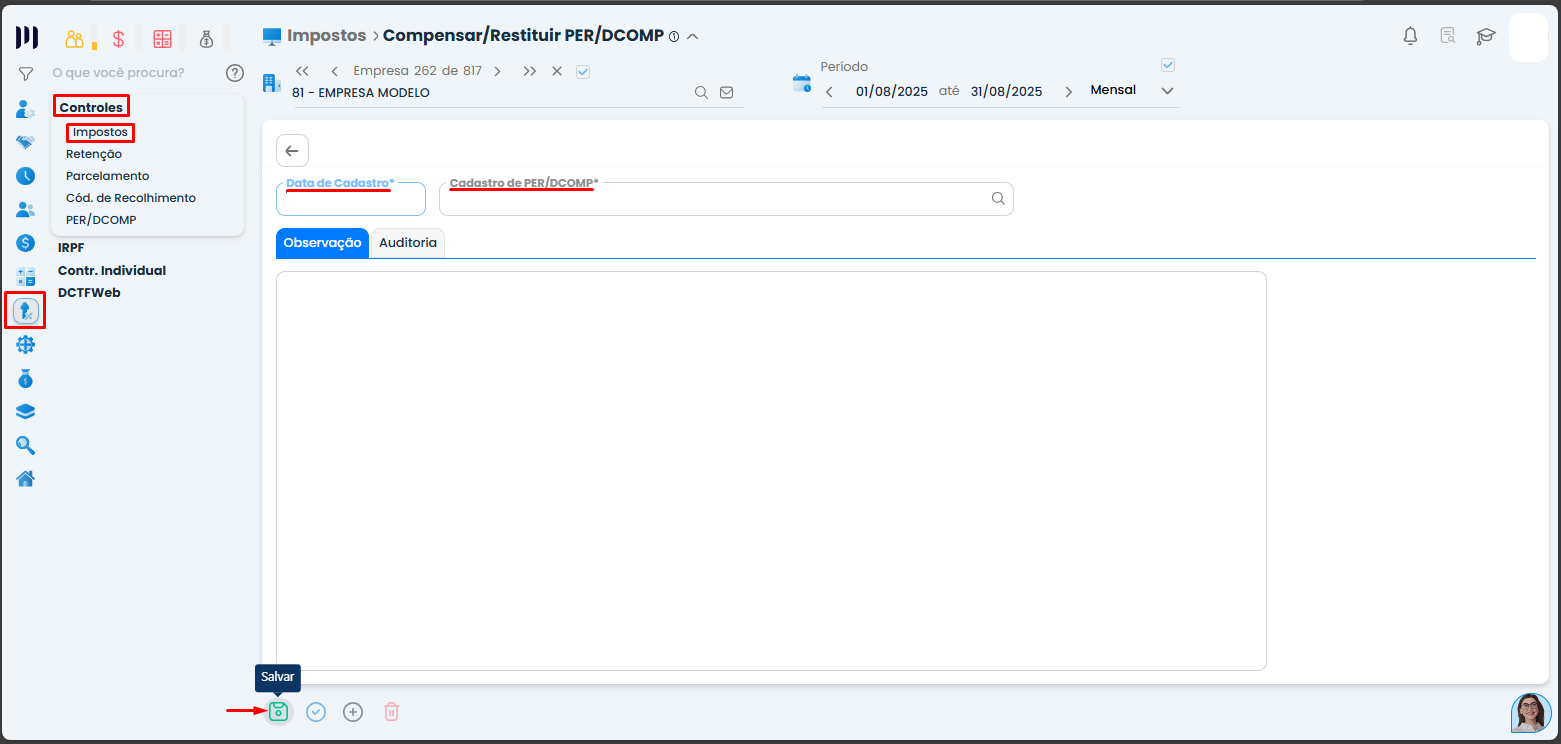Jump to the first company with double-left arrows
Viewport: 1561px width, 744px height.
(x=302, y=71)
